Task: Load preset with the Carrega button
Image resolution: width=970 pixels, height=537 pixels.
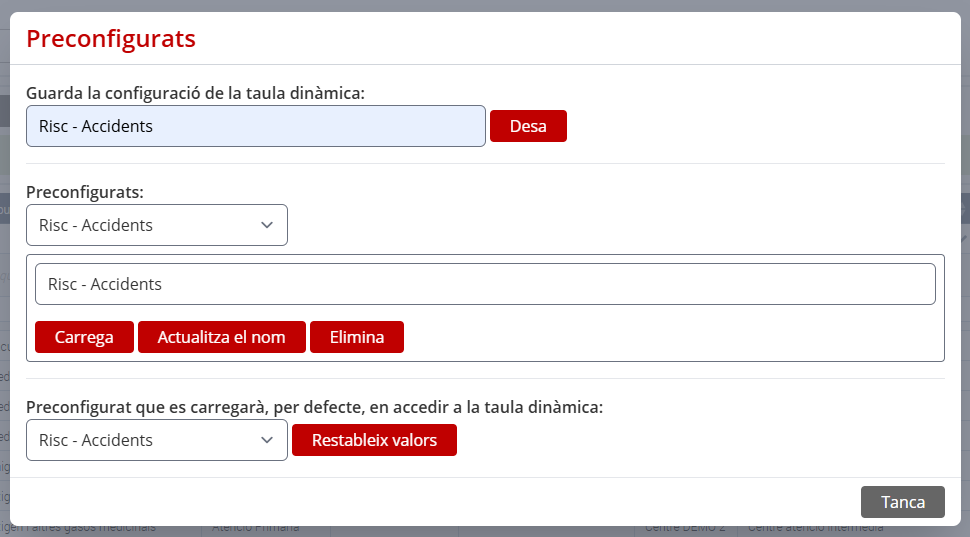Action: point(84,337)
